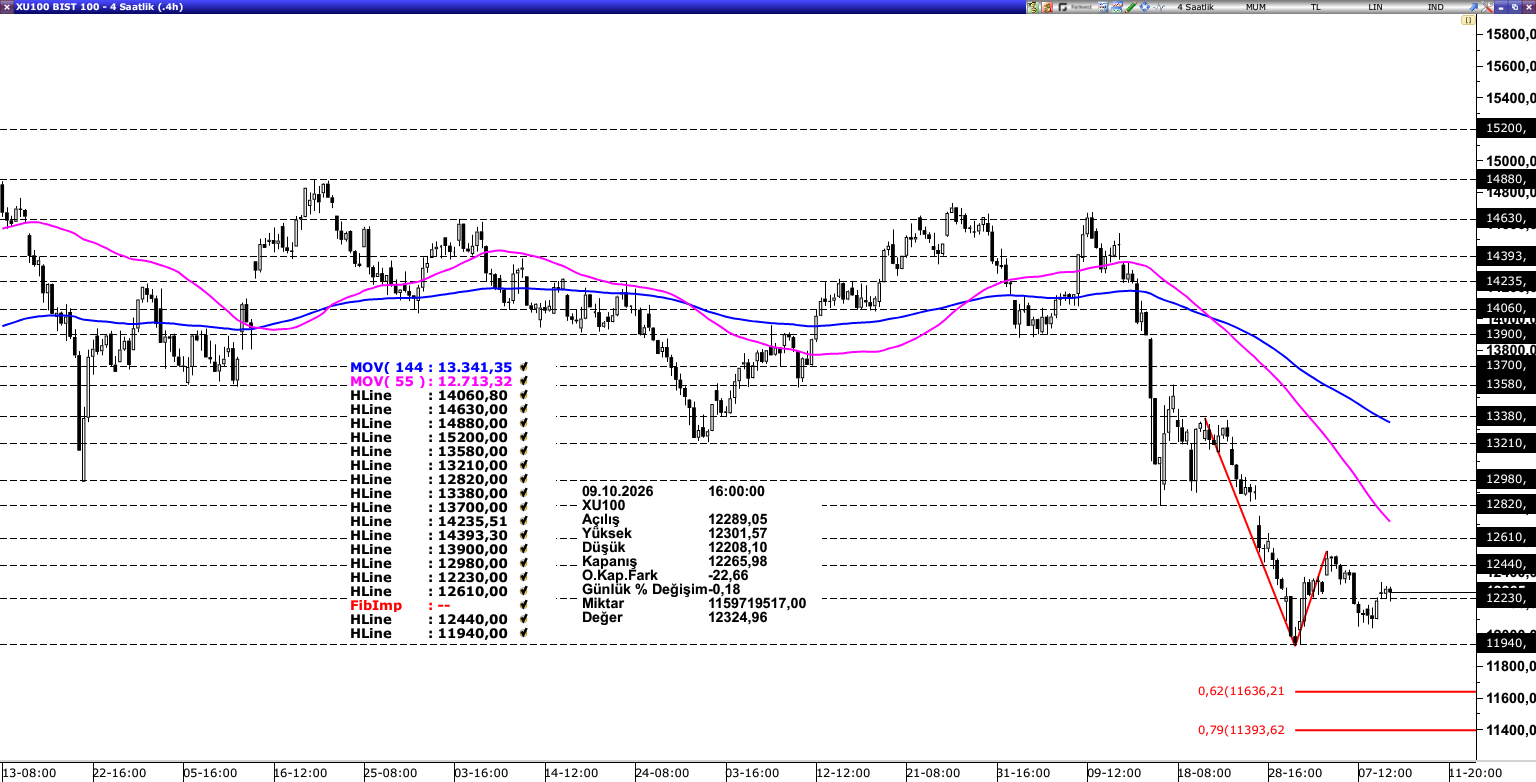This screenshot has width=1536, height=782.
Task: Open chart settings via the wrench icon
Action: coord(1487,7)
